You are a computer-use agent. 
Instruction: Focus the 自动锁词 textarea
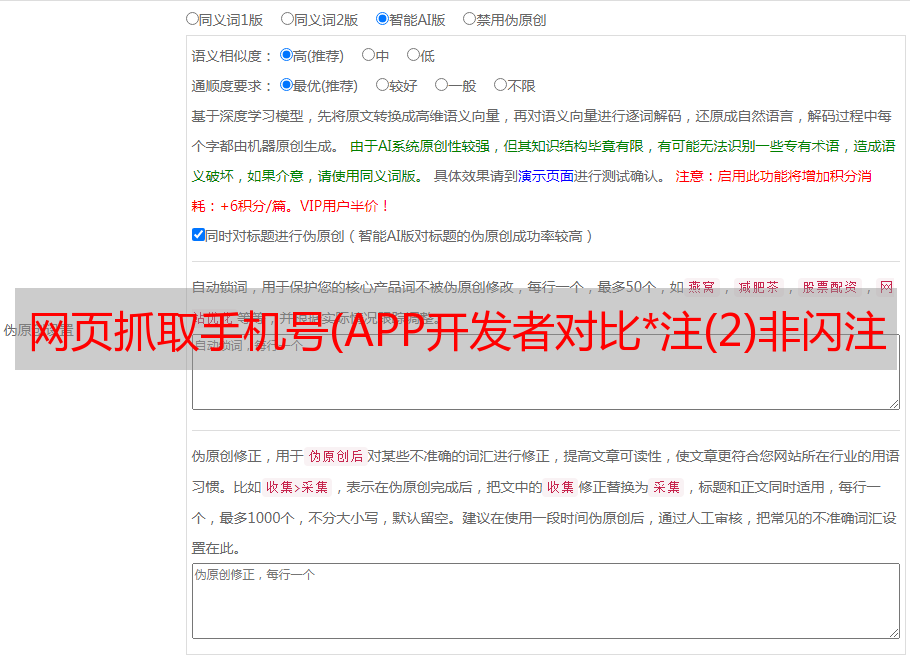click(546, 372)
